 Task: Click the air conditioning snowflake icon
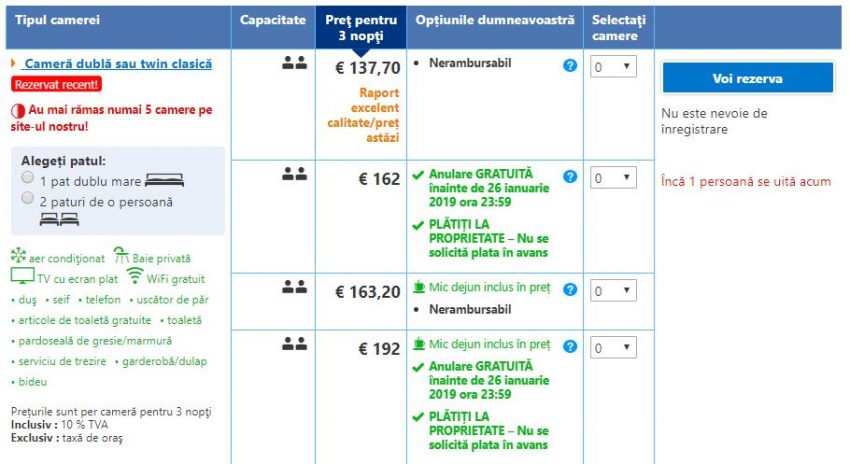pyautogui.click(x=17, y=256)
